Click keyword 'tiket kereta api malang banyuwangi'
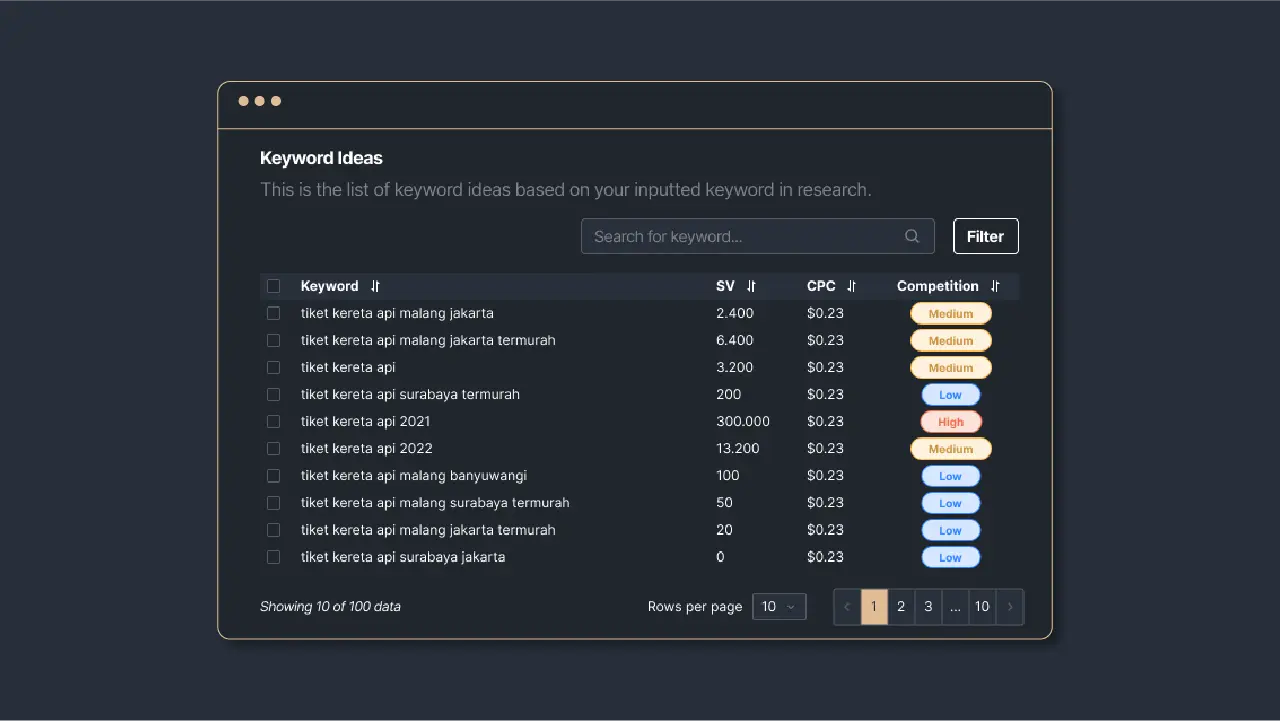 414,475
